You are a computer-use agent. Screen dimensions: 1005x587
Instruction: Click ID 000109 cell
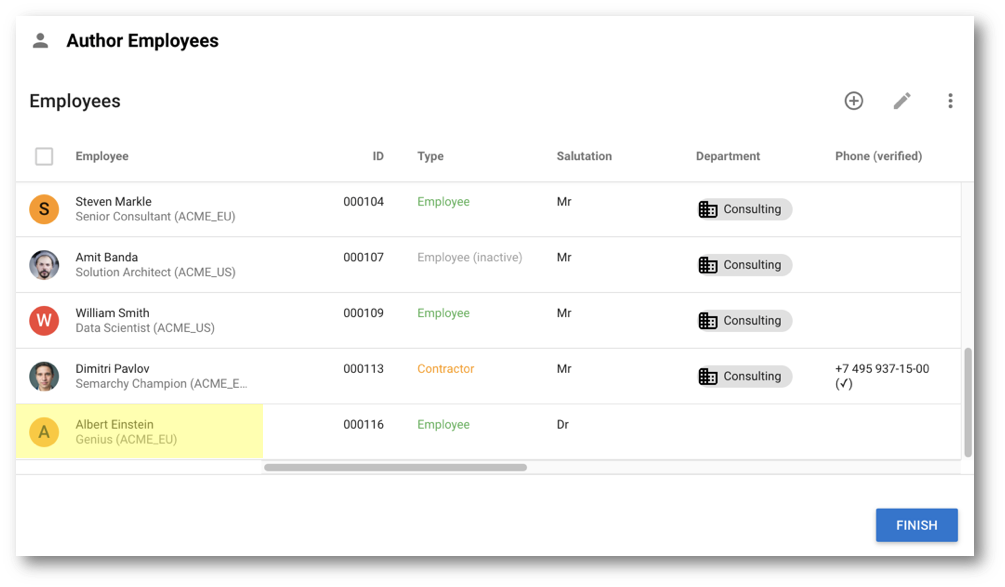[363, 313]
